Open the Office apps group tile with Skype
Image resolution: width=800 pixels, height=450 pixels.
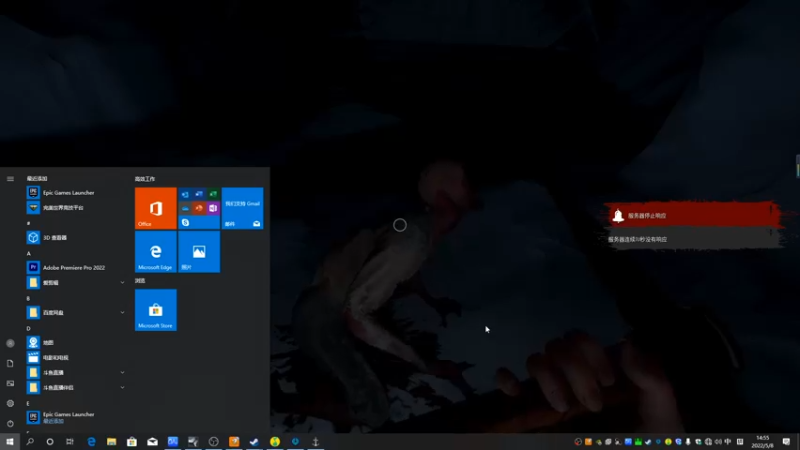pyautogui.click(x=199, y=208)
